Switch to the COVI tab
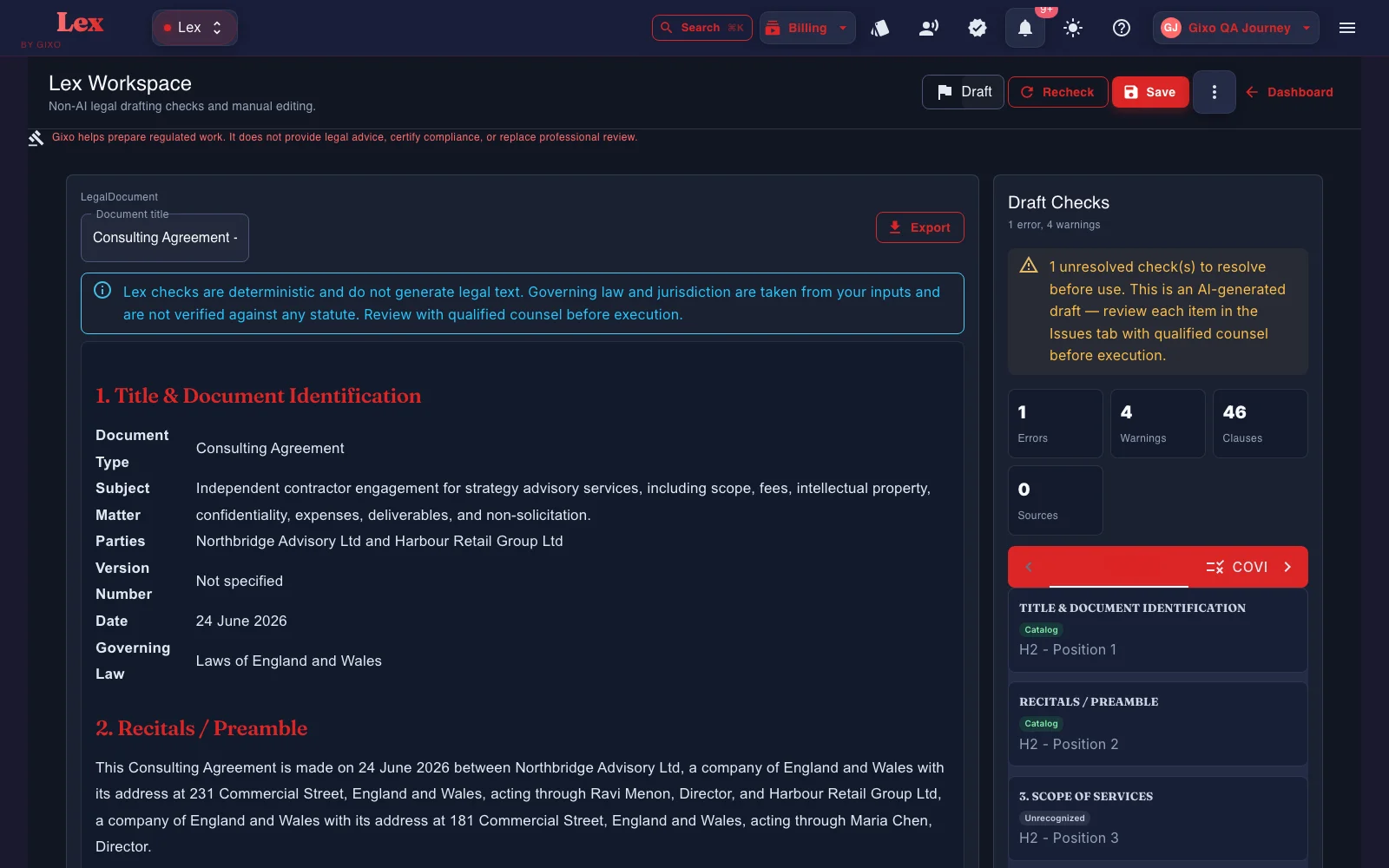1389x868 pixels. 1236,567
